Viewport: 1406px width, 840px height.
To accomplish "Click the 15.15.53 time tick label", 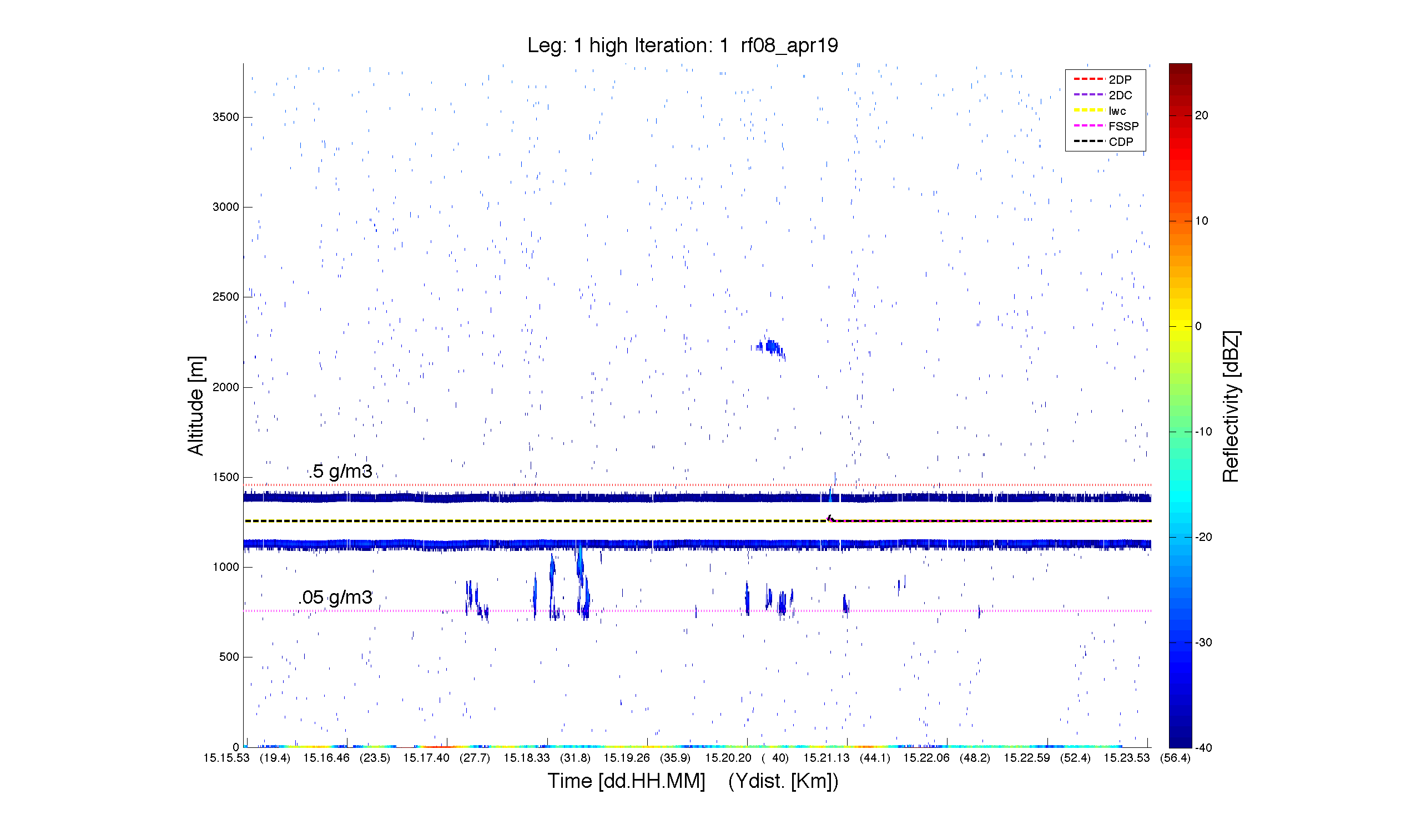I will (x=226, y=758).
